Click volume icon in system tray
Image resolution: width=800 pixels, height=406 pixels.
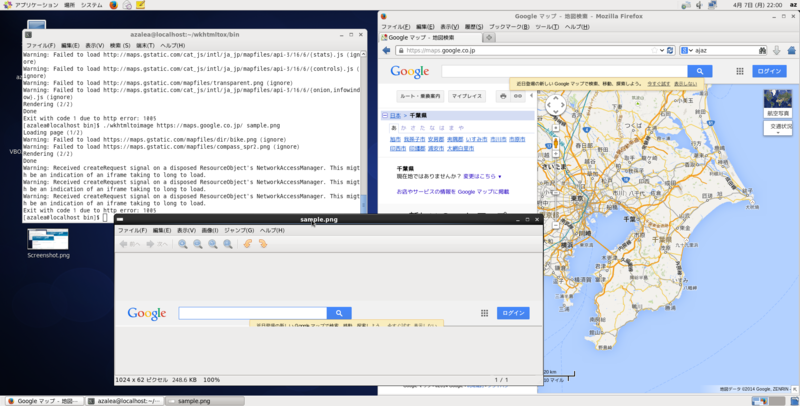pos(699,5)
